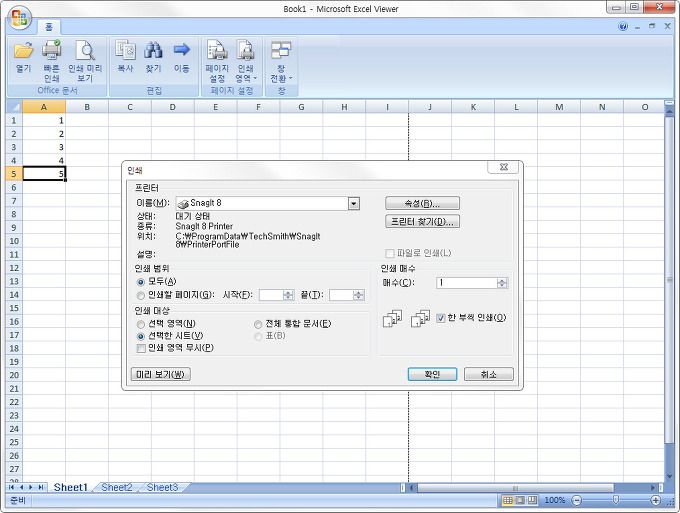The height and width of the screenshot is (513, 680).
Task: Click the Office button orb
Action: pos(20,19)
